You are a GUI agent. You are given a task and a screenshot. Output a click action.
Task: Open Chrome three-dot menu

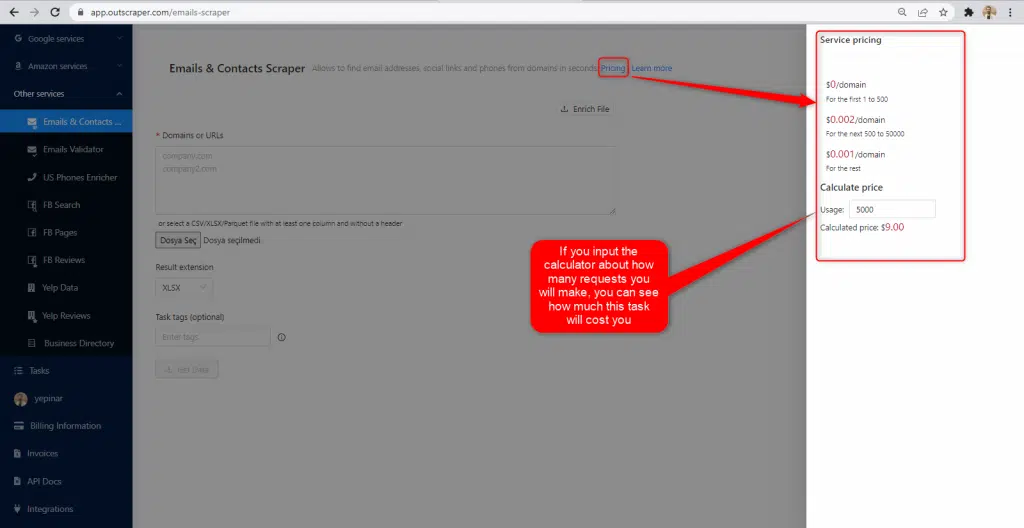pos(1010,12)
